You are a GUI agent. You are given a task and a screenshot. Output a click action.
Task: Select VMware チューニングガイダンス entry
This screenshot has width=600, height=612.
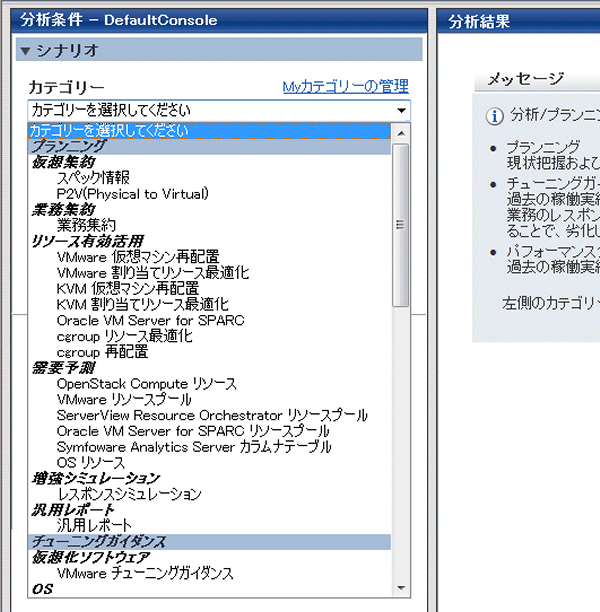click(145, 574)
